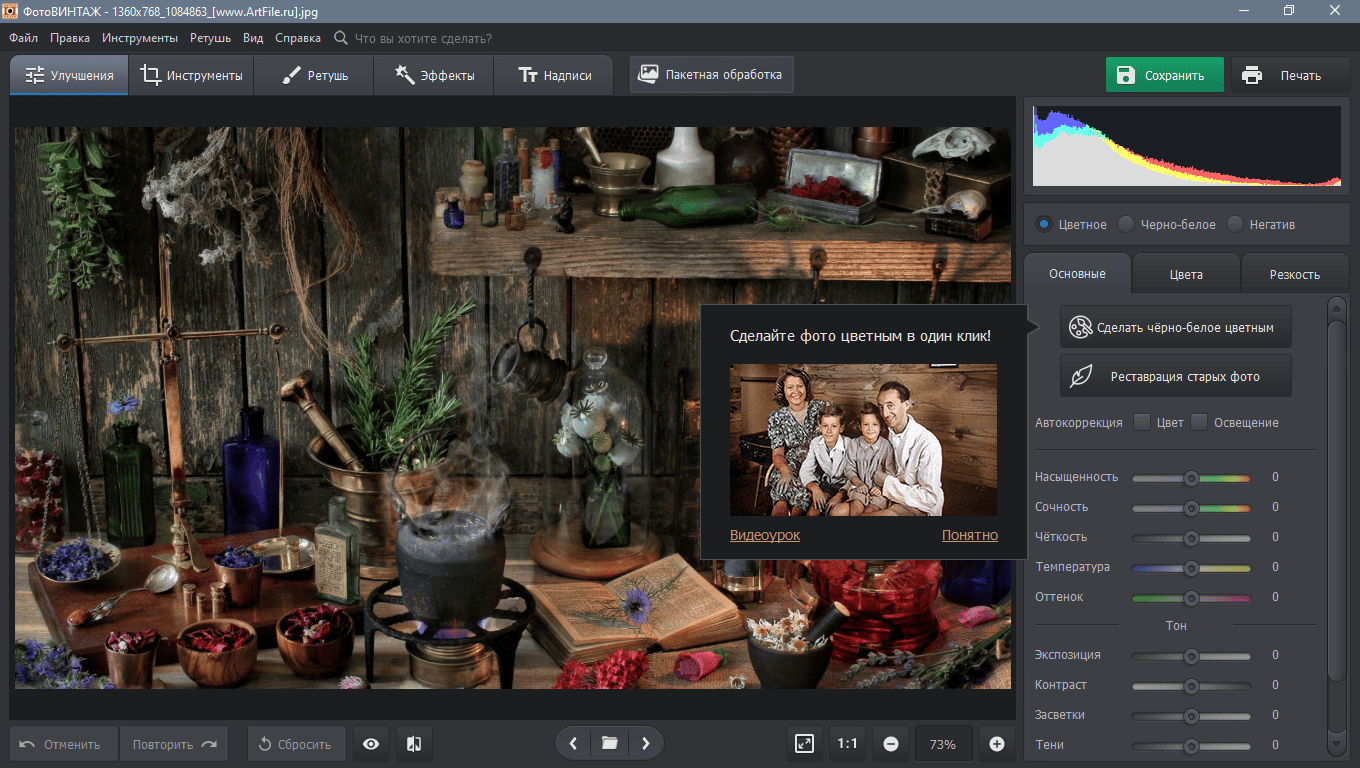Select the Негатив radio button

pos(1235,224)
